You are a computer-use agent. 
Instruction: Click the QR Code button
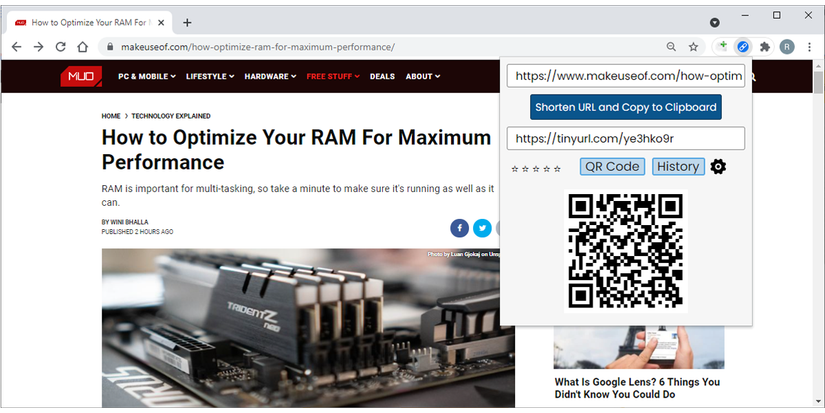[x=612, y=167]
